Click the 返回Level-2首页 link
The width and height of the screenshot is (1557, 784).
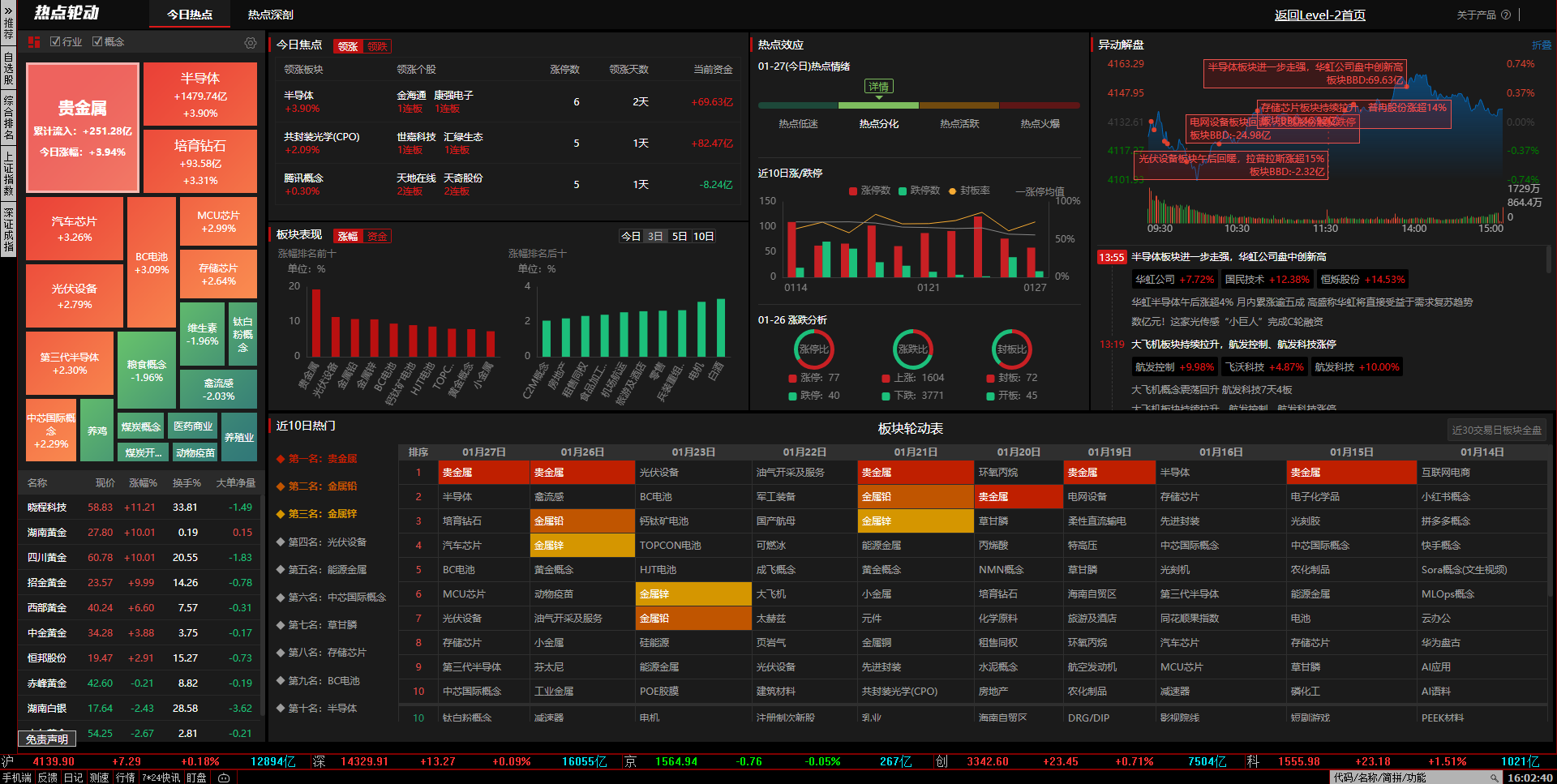click(x=1319, y=15)
